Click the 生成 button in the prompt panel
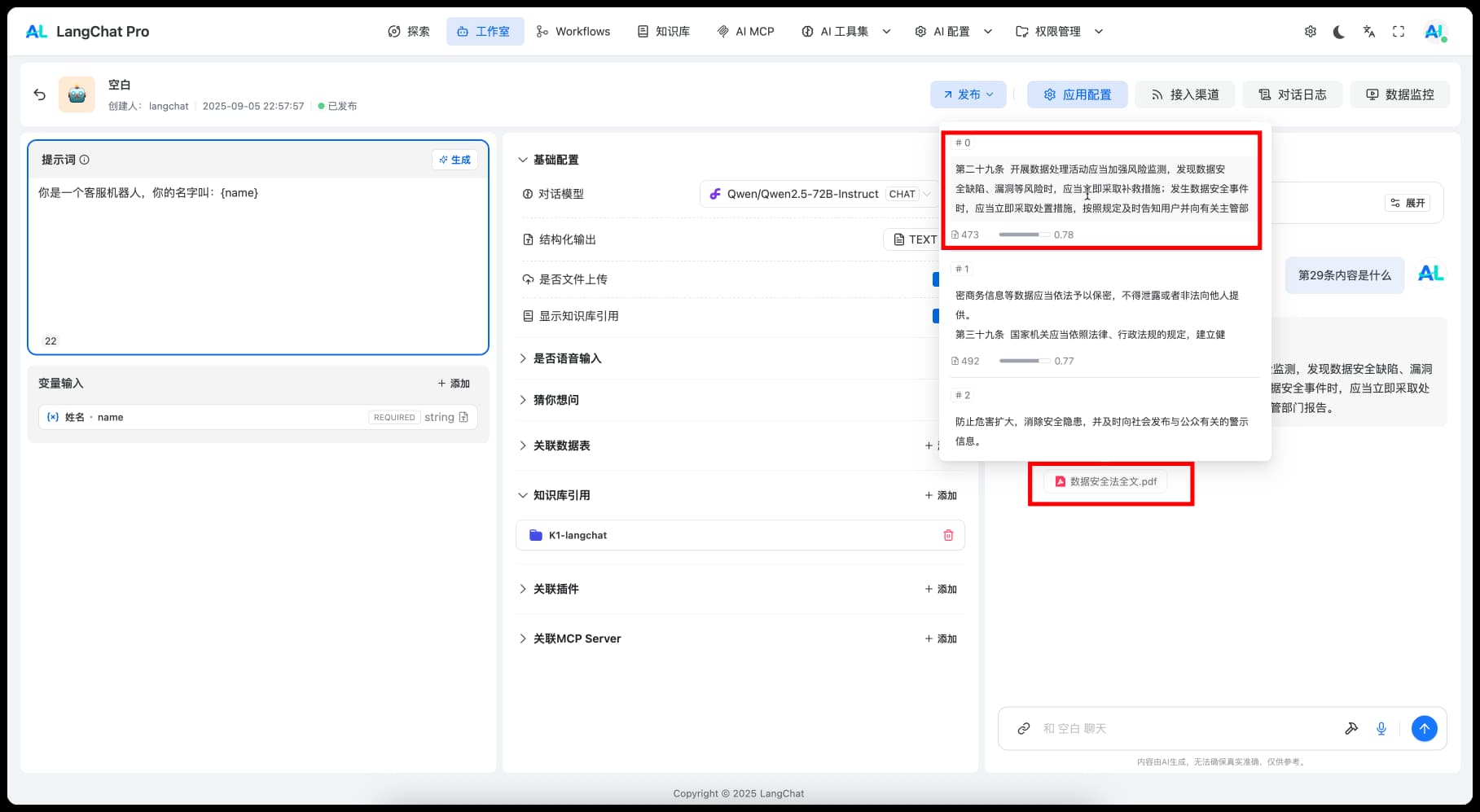This screenshot has width=1480, height=812. pyautogui.click(x=455, y=160)
